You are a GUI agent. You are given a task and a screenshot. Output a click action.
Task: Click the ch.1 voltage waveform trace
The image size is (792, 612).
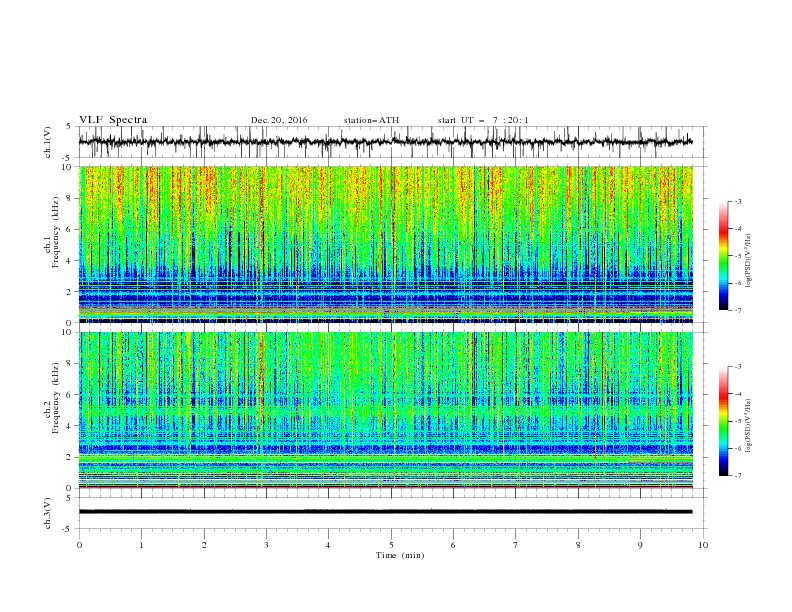point(385,142)
